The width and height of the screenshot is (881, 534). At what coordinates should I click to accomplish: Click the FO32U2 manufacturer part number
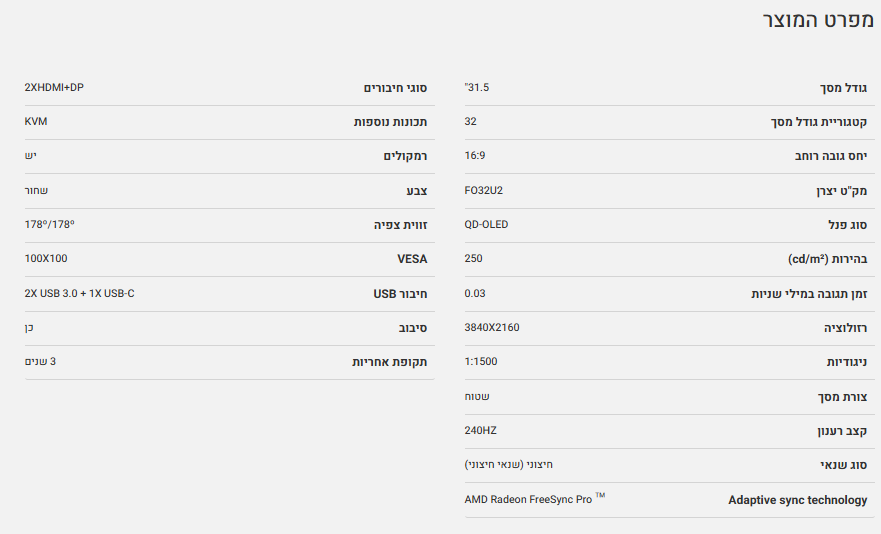pyautogui.click(x=484, y=190)
